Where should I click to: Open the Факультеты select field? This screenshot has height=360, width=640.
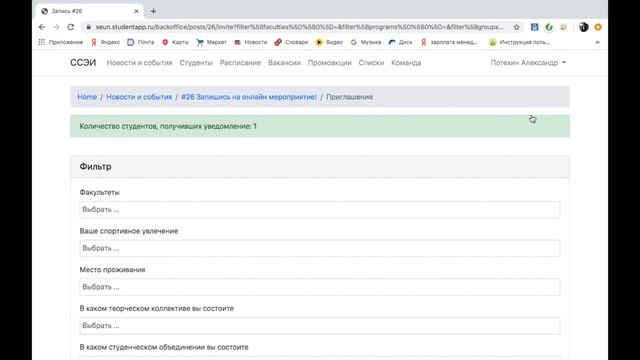click(x=320, y=209)
